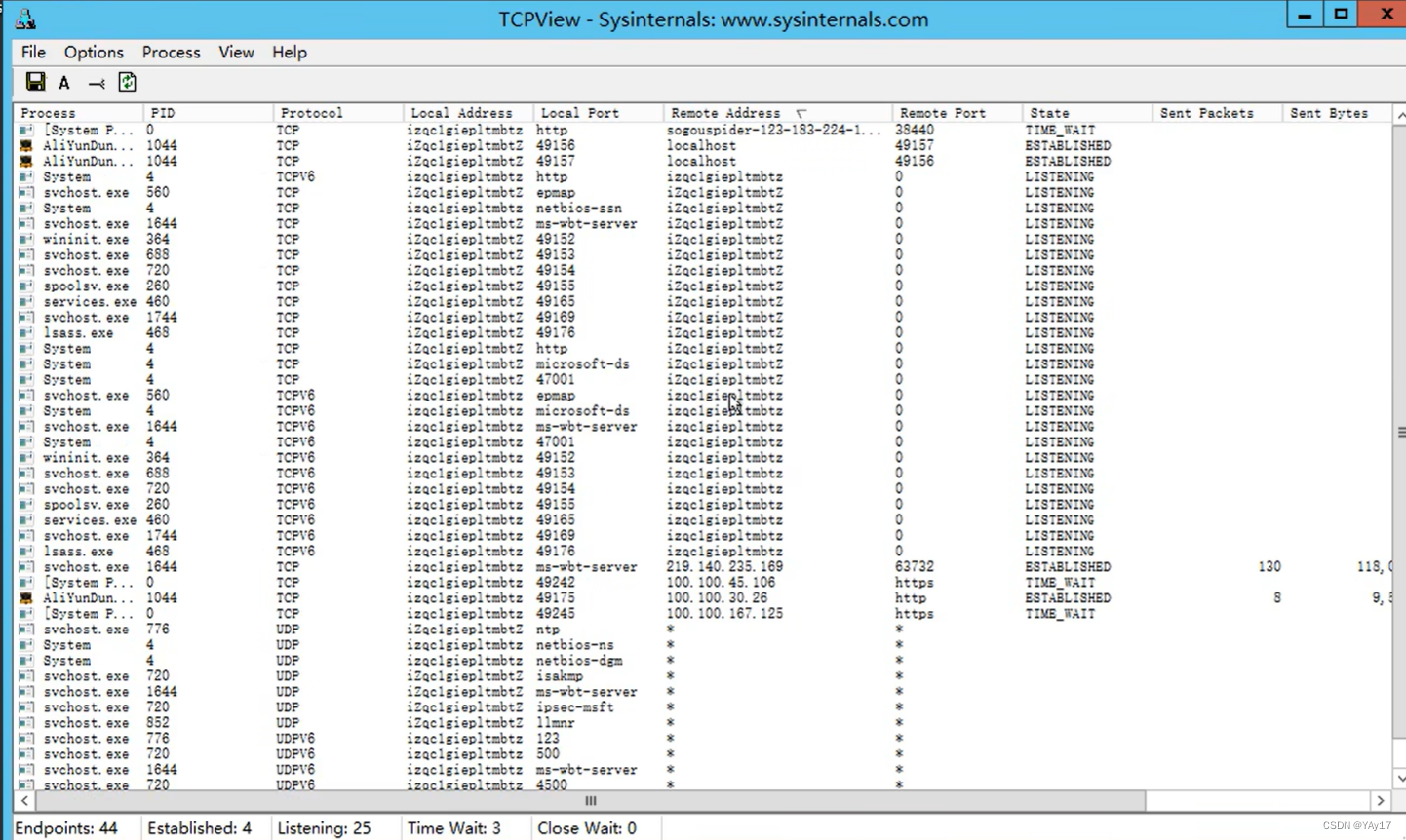The image size is (1406, 840).
Task: Click the local port 'llmnr' cell
Action: [556, 723]
